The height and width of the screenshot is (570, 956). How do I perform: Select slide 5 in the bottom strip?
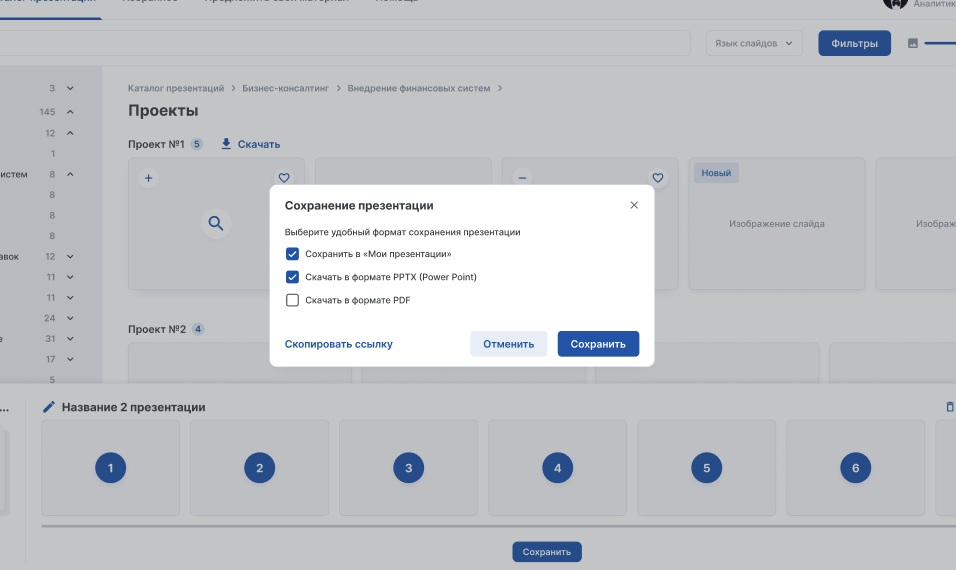(707, 468)
